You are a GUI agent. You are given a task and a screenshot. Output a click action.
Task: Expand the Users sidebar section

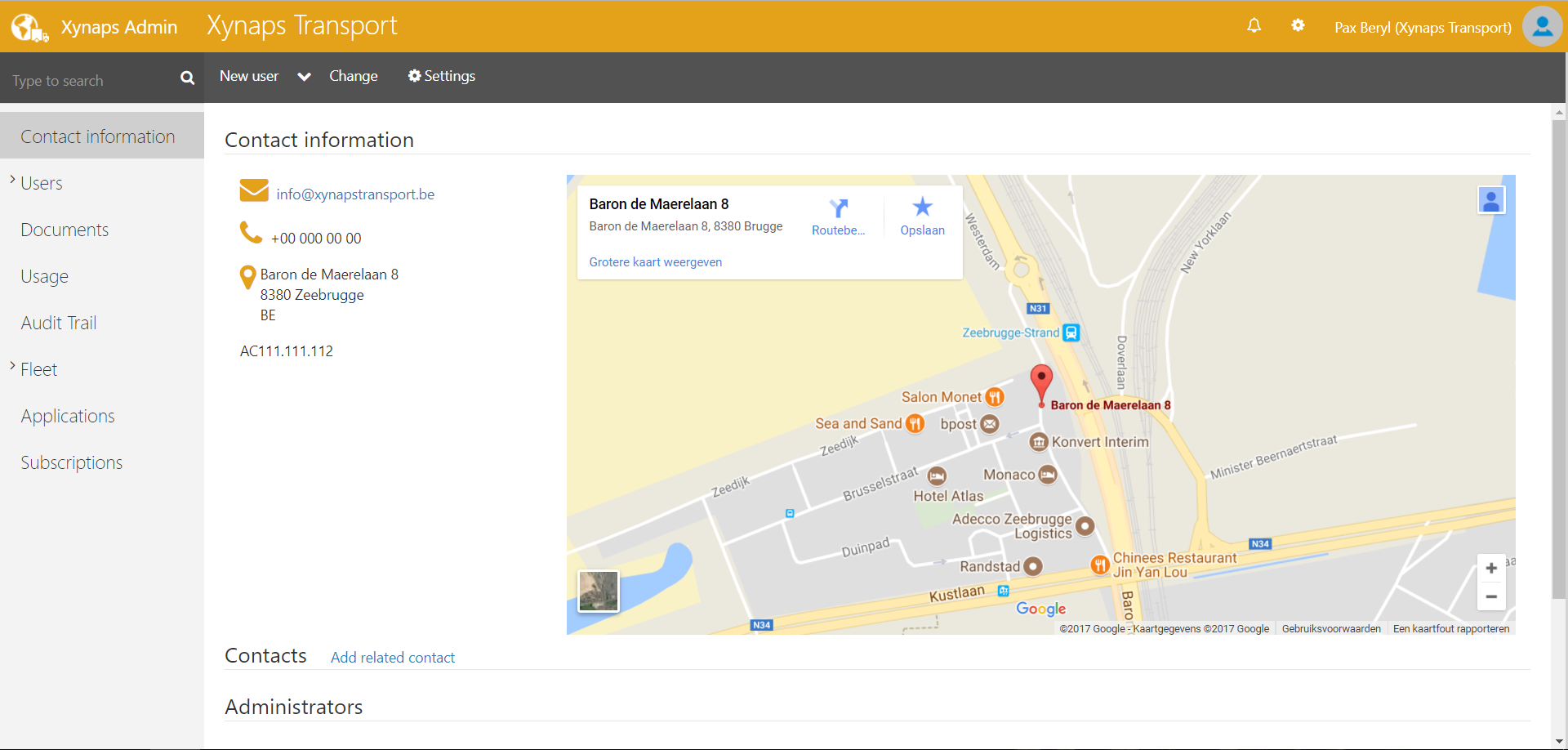pyautogui.click(x=12, y=180)
